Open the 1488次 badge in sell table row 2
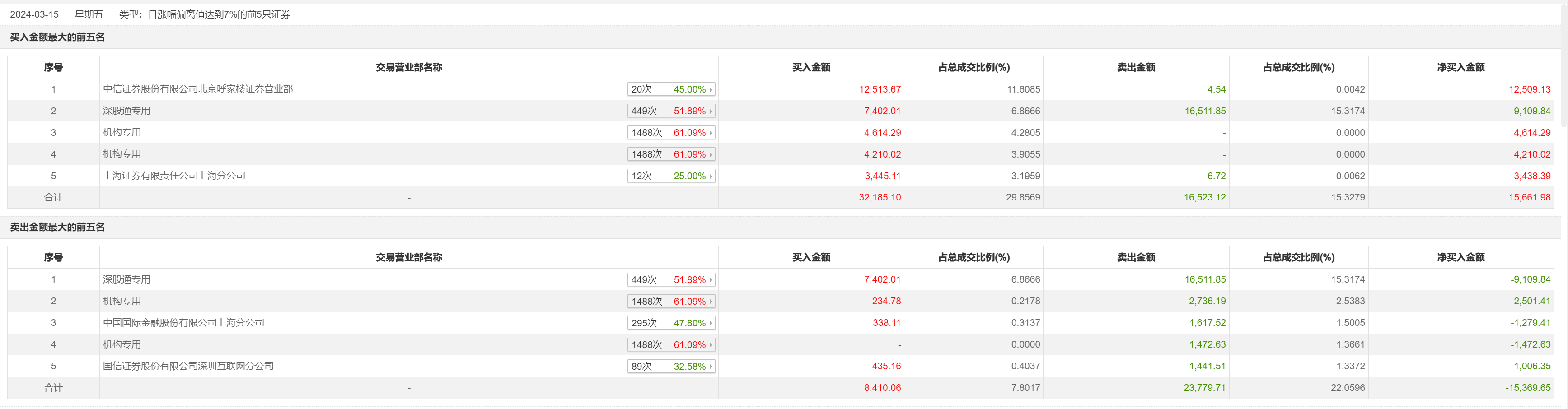The width and height of the screenshot is (1568, 409). coord(671,301)
